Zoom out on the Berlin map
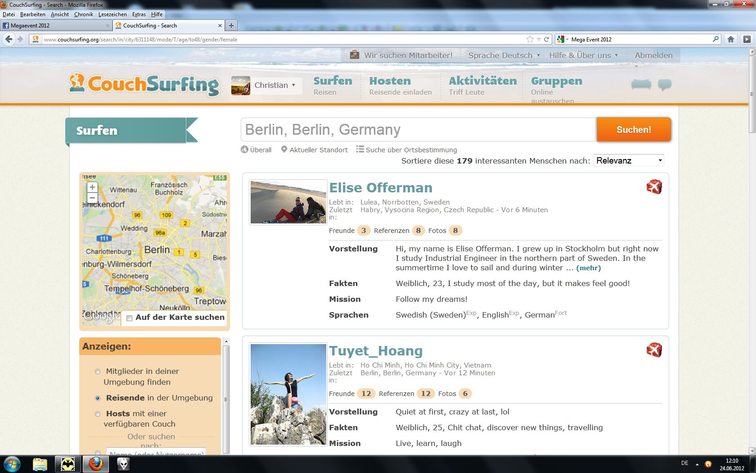 92,198
